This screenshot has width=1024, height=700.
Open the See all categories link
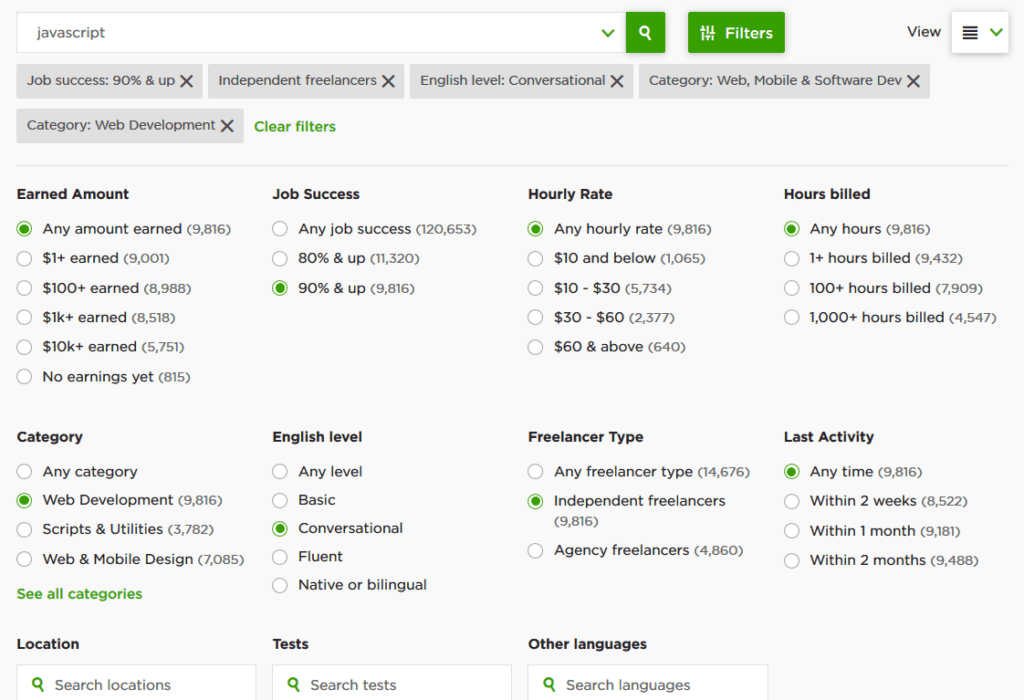tap(80, 594)
